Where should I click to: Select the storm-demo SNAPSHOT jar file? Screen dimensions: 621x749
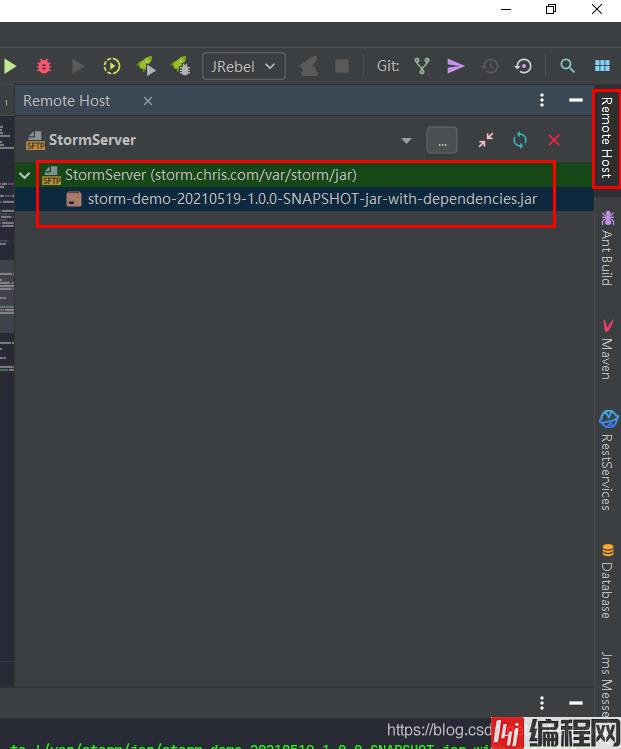[312, 199]
